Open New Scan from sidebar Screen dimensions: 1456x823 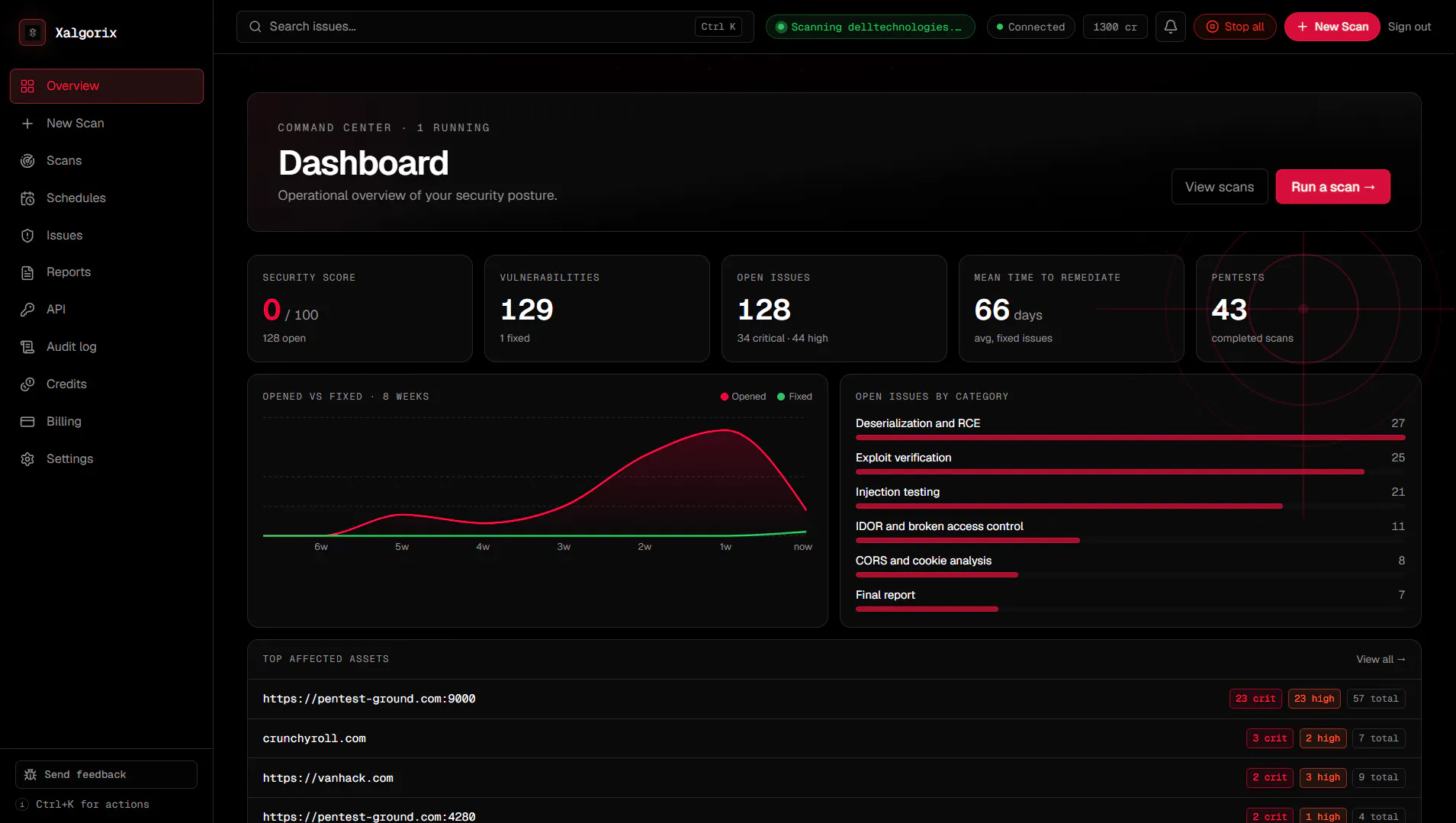pyautogui.click(x=107, y=124)
